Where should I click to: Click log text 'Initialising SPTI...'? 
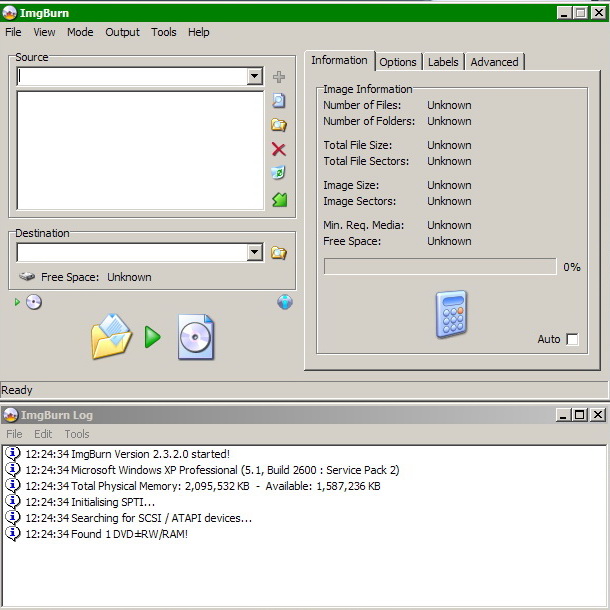point(113,502)
